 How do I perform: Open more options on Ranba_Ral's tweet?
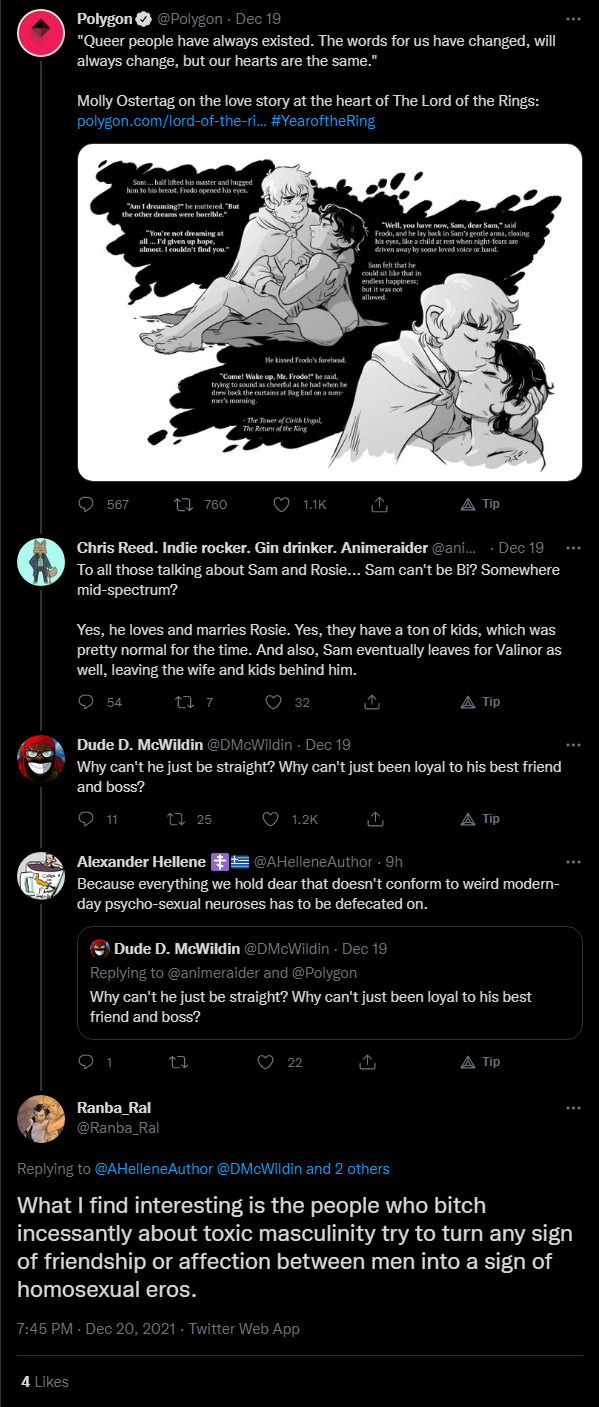[x=573, y=1108]
